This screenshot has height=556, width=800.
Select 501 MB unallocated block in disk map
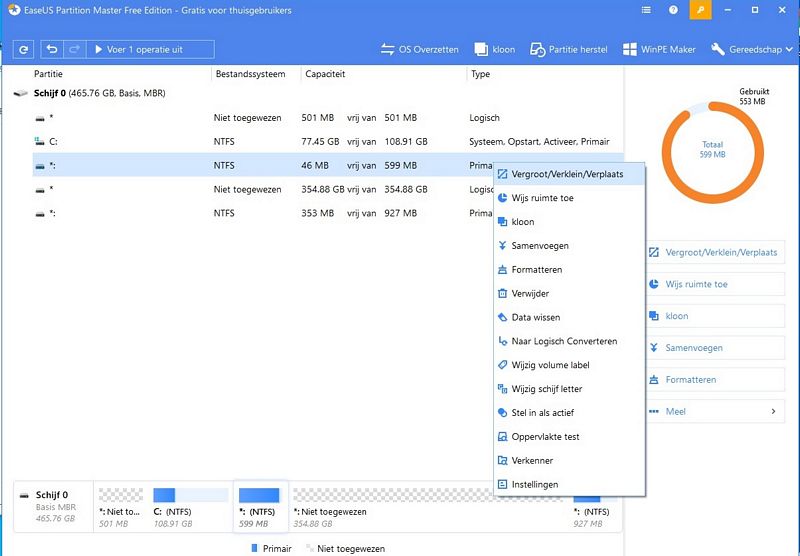[x=121, y=507]
